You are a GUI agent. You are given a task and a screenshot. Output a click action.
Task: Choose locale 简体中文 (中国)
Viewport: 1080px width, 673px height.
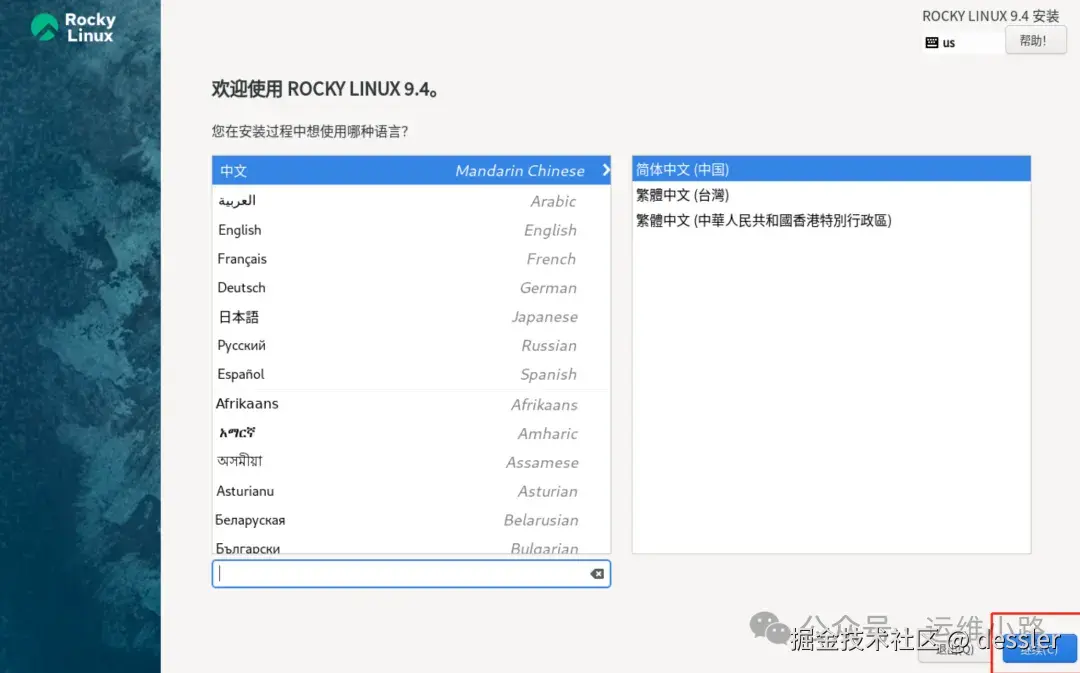point(831,169)
